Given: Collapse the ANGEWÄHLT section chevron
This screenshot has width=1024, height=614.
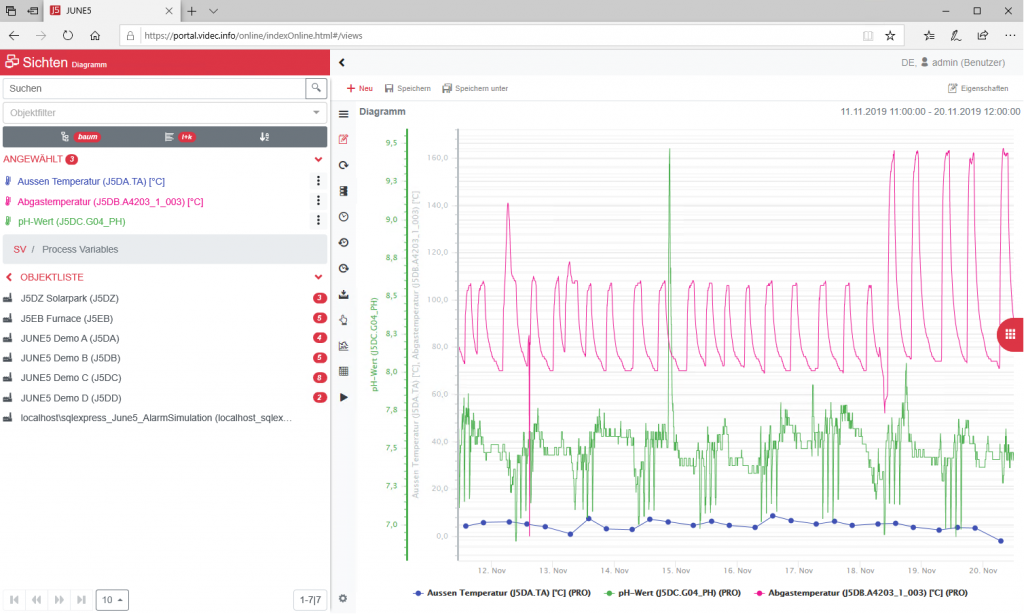Looking at the screenshot, I should [318, 159].
